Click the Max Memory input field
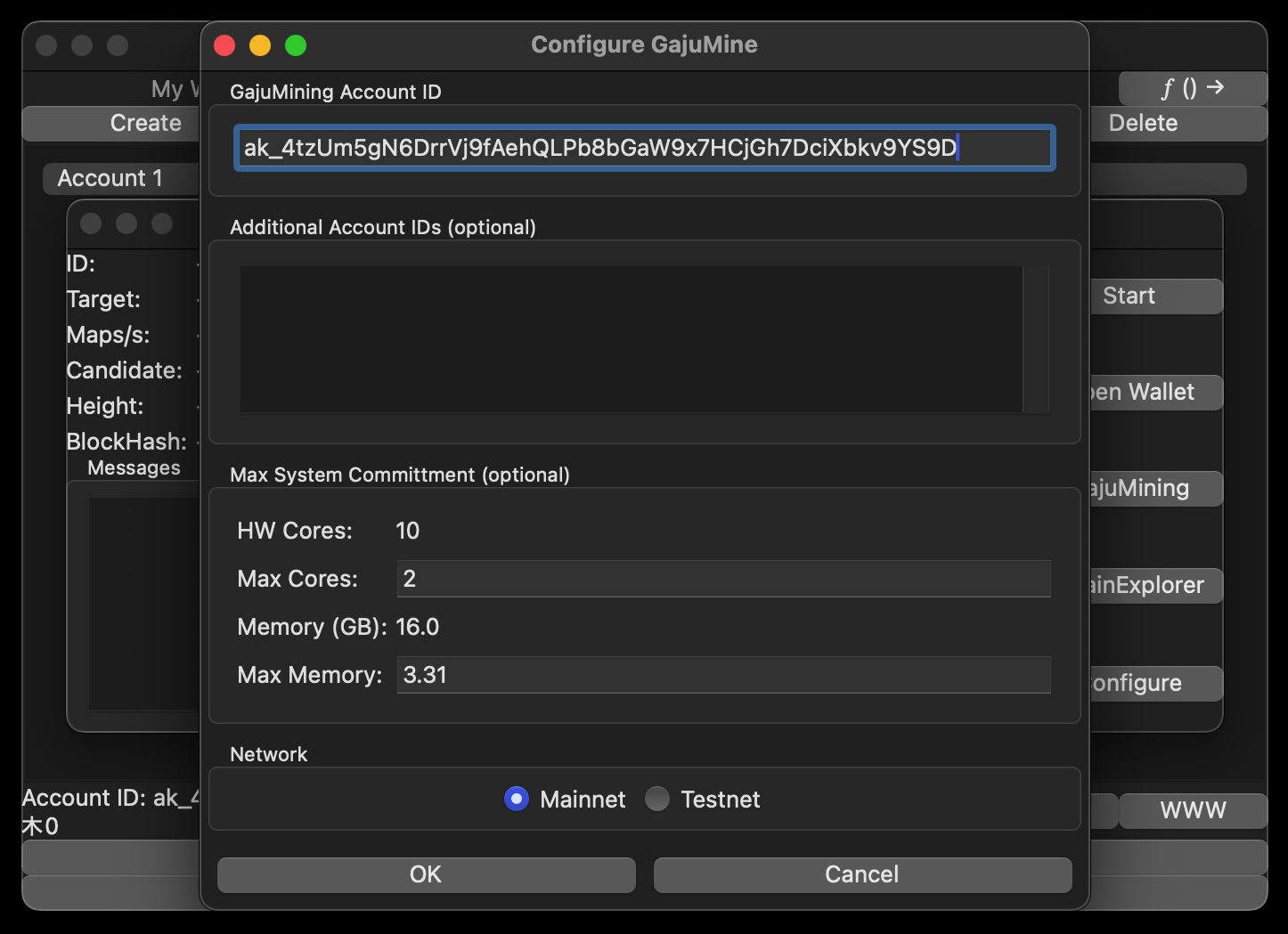 click(722, 675)
